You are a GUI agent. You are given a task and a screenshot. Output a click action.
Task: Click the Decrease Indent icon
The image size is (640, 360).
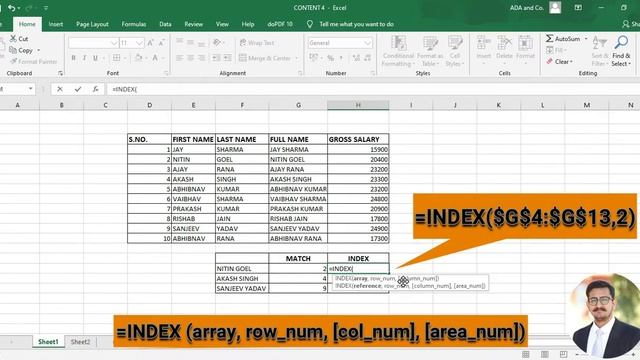click(216, 58)
